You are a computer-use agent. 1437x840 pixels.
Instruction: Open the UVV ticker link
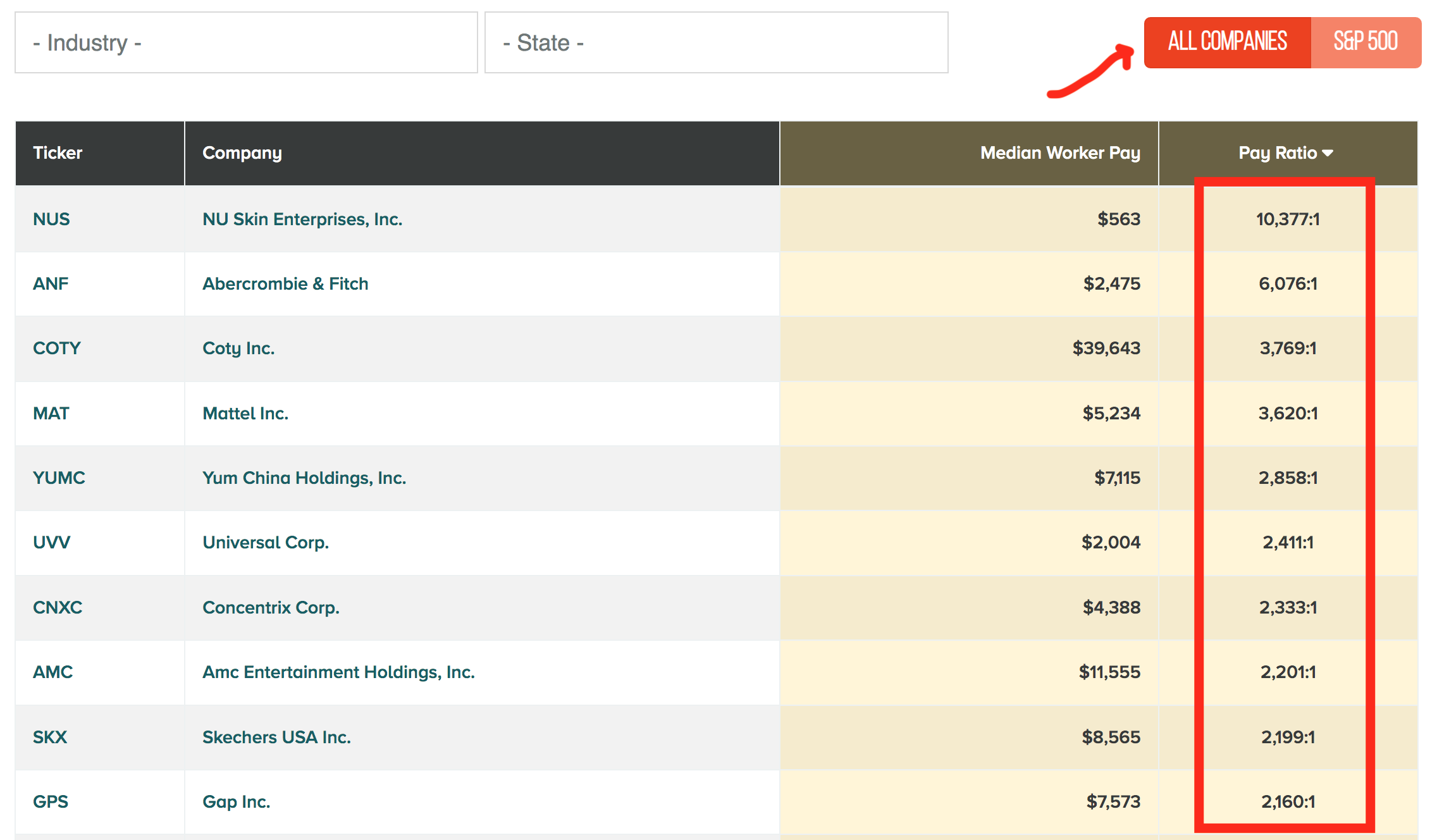point(51,542)
